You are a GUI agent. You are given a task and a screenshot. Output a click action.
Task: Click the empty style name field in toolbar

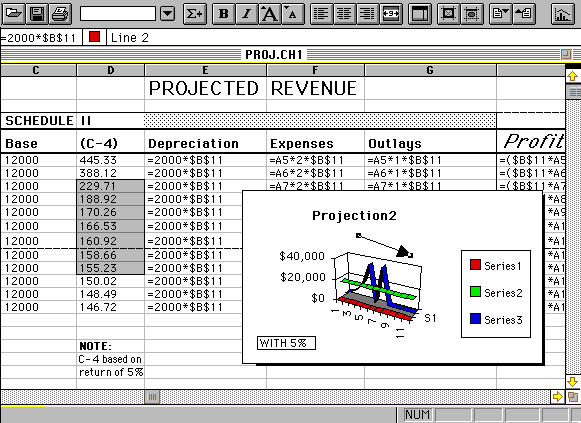[x=118, y=14]
